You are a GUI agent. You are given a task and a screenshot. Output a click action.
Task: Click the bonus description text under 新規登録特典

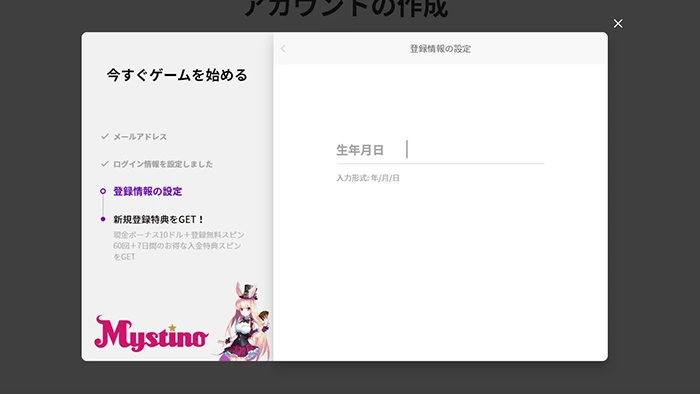pos(179,245)
